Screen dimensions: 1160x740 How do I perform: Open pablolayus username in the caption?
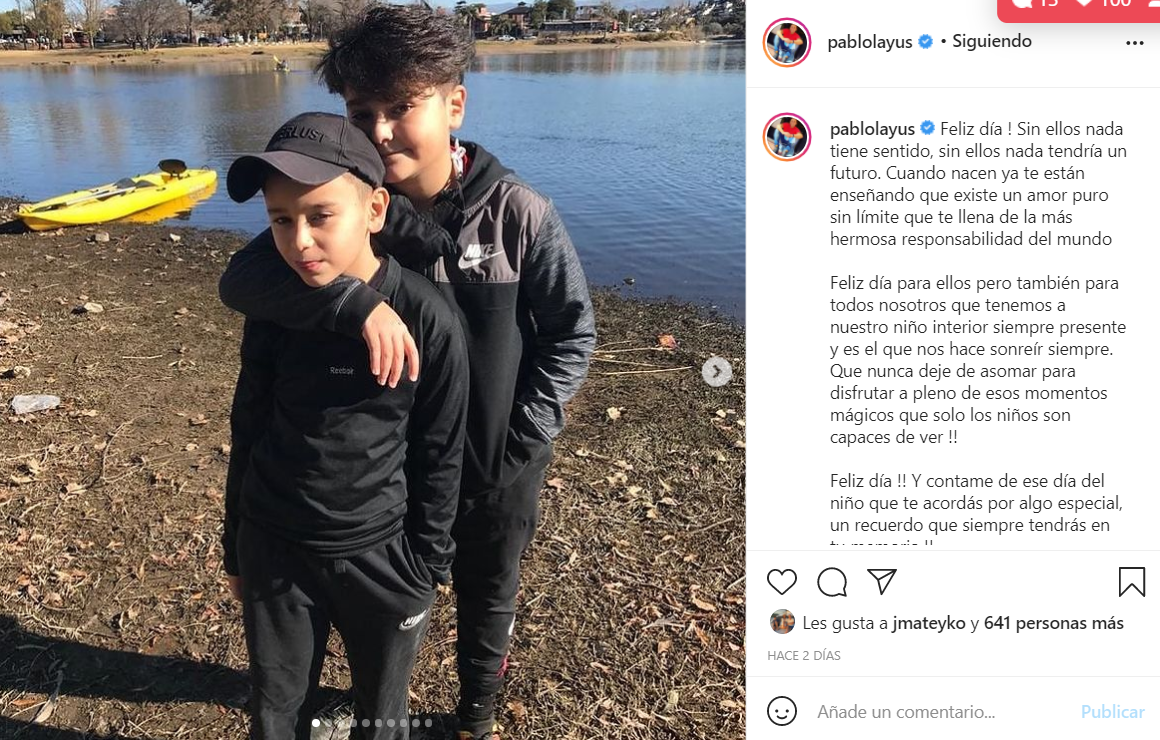(872, 129)
